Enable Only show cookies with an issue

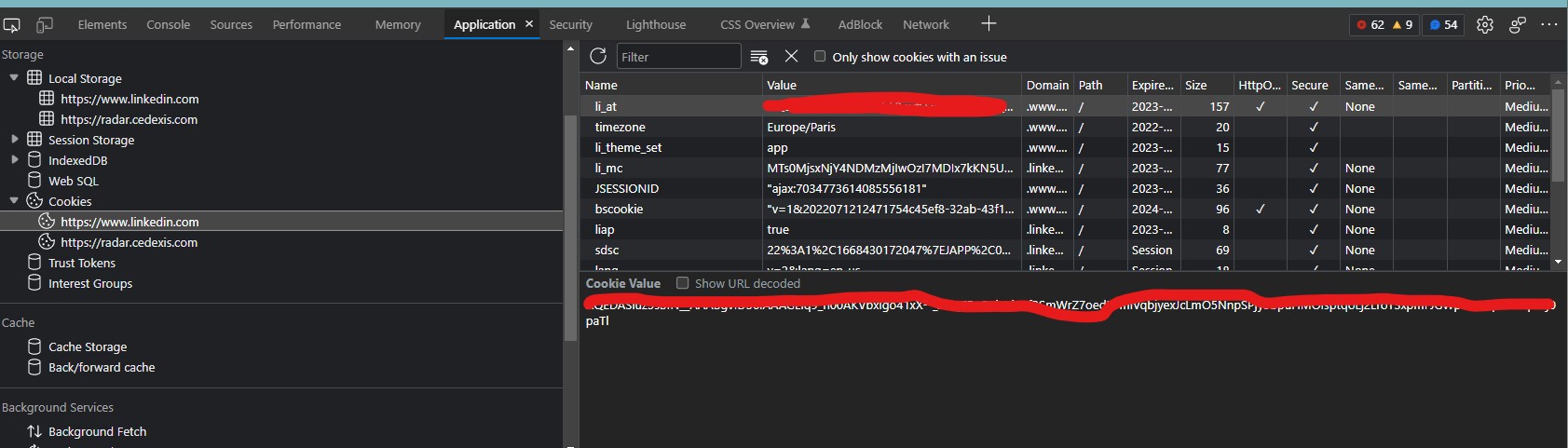(820, 57)
